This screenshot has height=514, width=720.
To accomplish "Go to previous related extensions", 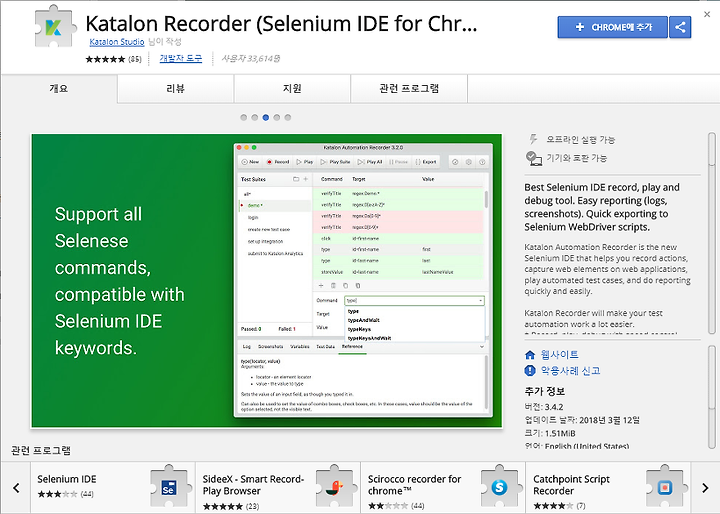I will coord(16,488).
